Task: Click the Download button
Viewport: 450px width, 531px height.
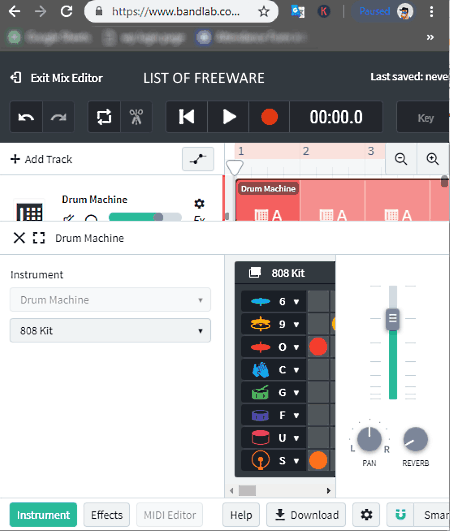Action: 306,515
